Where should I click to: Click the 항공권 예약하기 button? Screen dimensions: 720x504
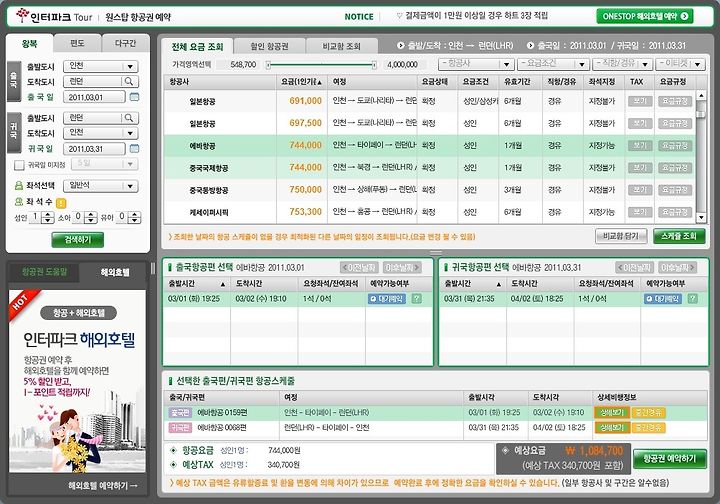[669, 459]
